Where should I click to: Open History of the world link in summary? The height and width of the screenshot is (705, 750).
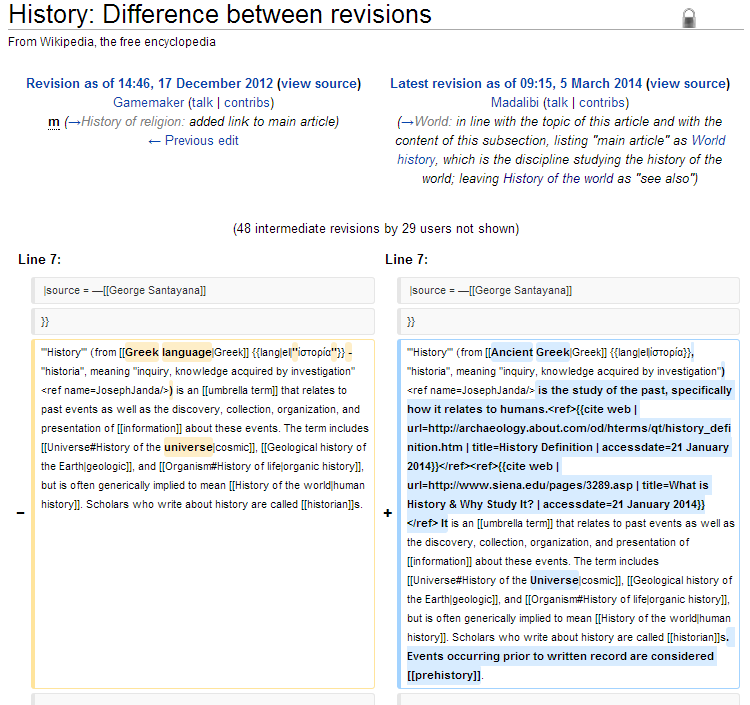pos(558,178)
